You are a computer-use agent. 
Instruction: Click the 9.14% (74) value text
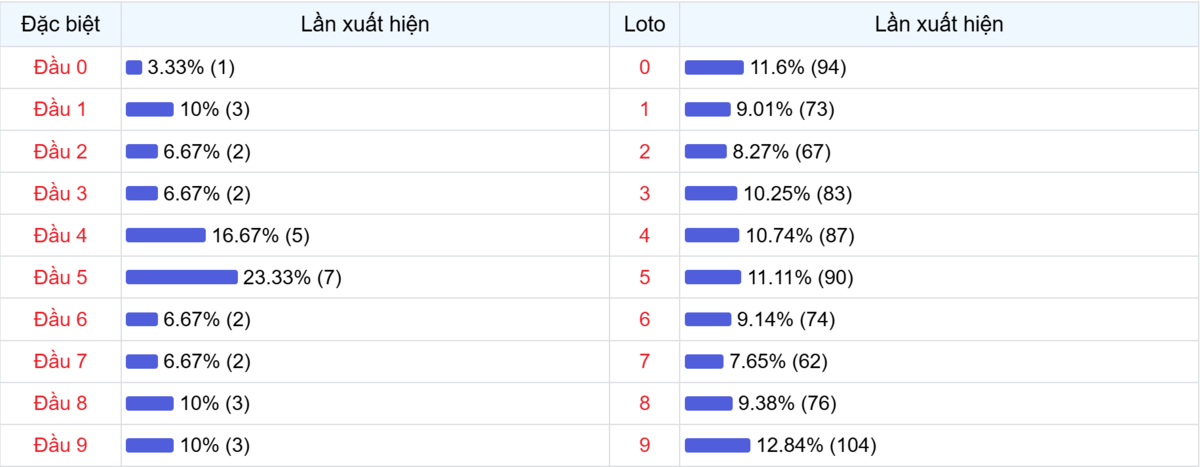click(x=786, y=319)
